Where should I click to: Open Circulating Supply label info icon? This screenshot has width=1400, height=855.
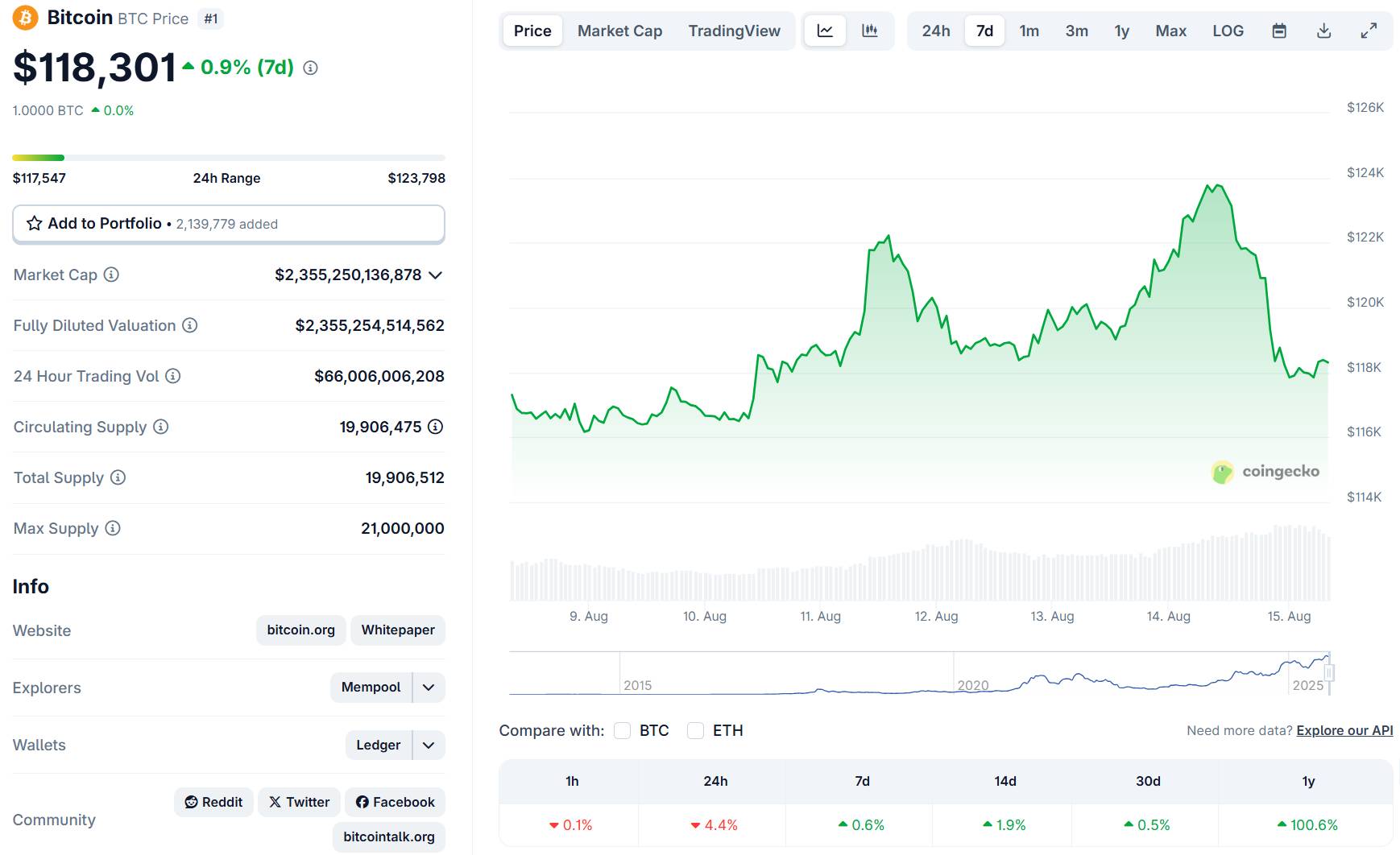(x=160, y=427)
